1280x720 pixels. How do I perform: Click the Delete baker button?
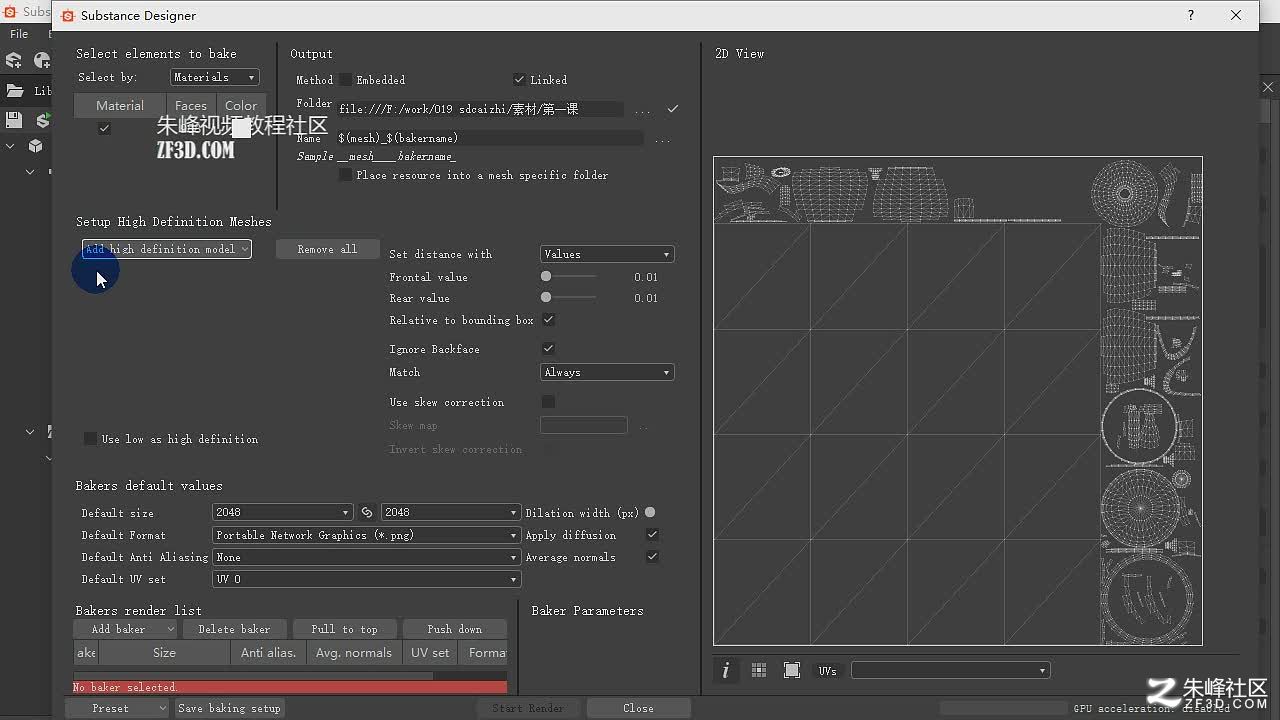click(234, 629)
